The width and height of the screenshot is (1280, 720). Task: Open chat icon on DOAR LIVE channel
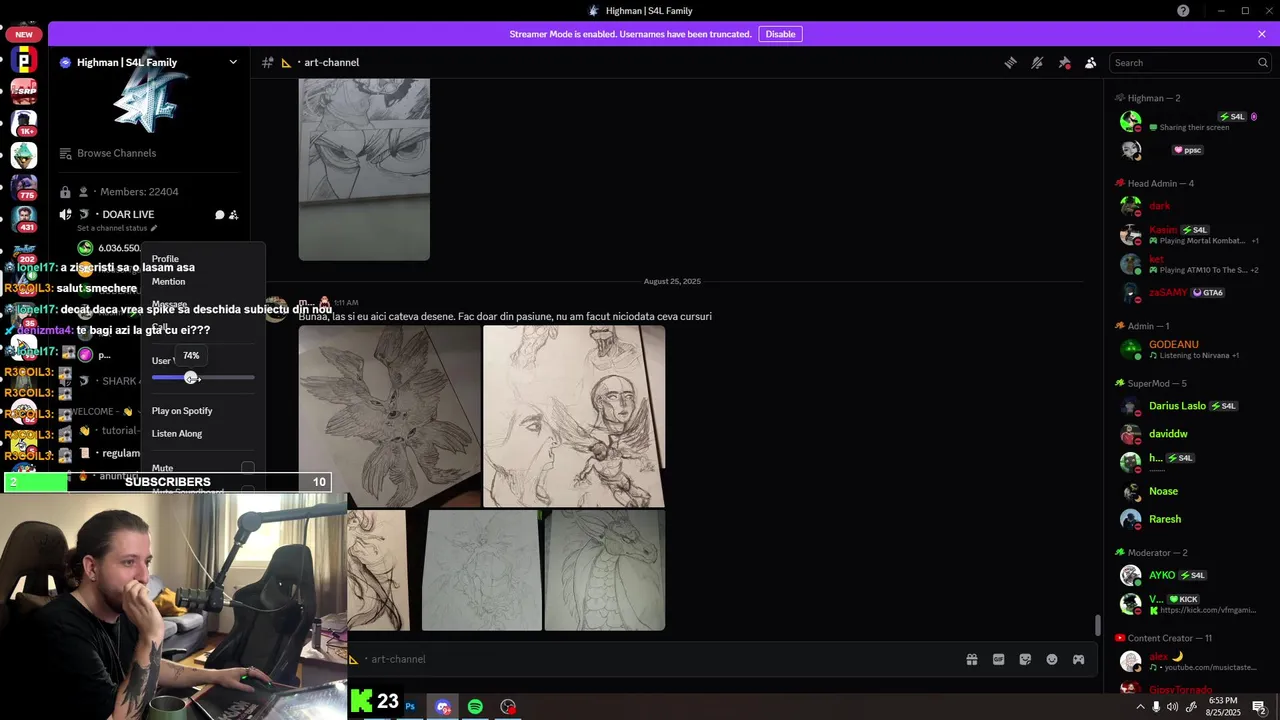219,214
